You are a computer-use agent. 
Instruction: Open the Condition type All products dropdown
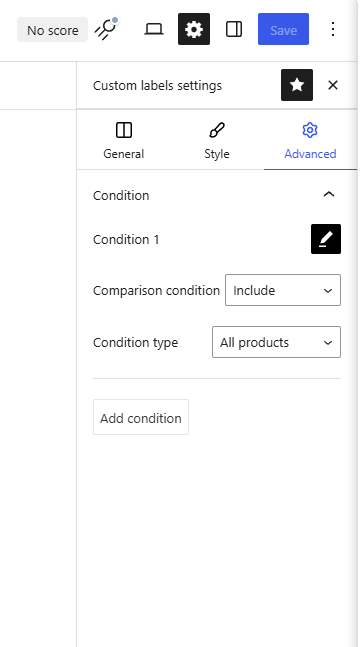(276, 342)
